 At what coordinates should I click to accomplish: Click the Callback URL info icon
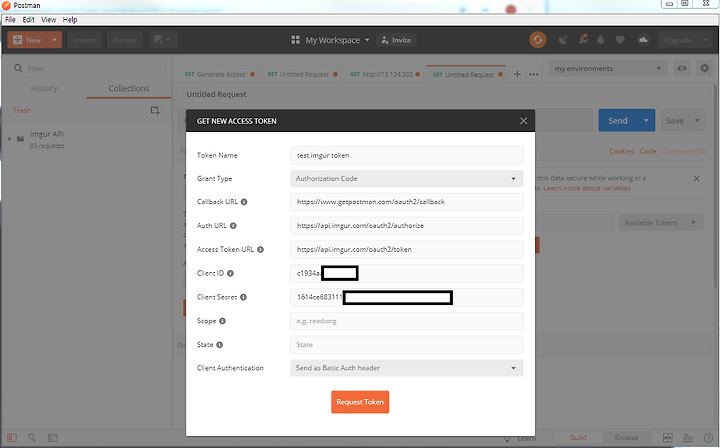point(244,202)
